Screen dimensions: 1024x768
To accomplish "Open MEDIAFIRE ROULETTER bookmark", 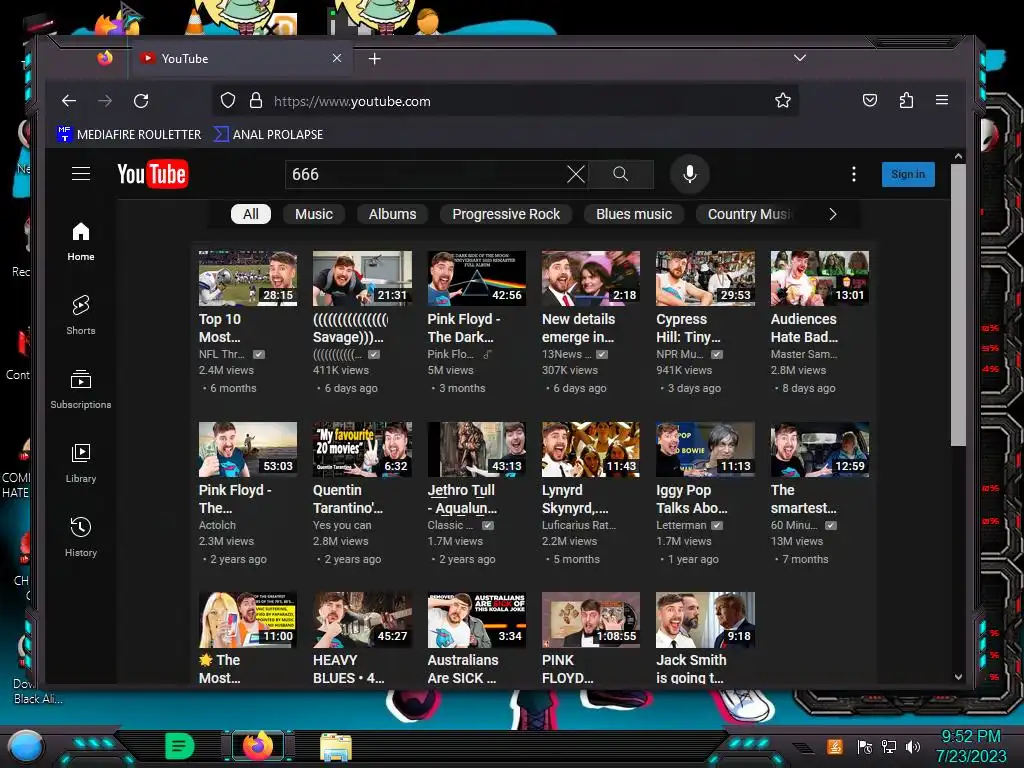I will tap(129, 135).
